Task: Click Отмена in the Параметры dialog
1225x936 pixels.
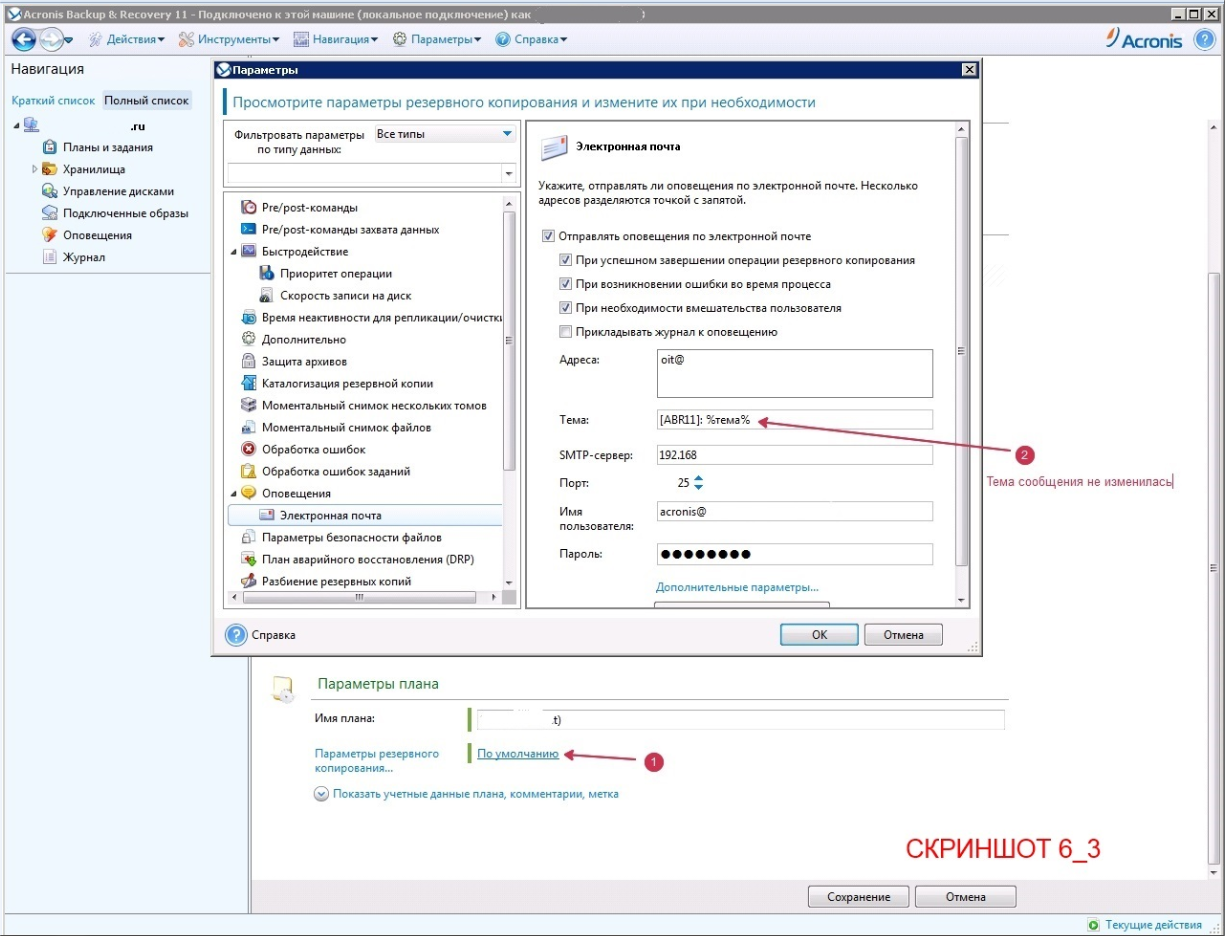Action: [904, 635]
